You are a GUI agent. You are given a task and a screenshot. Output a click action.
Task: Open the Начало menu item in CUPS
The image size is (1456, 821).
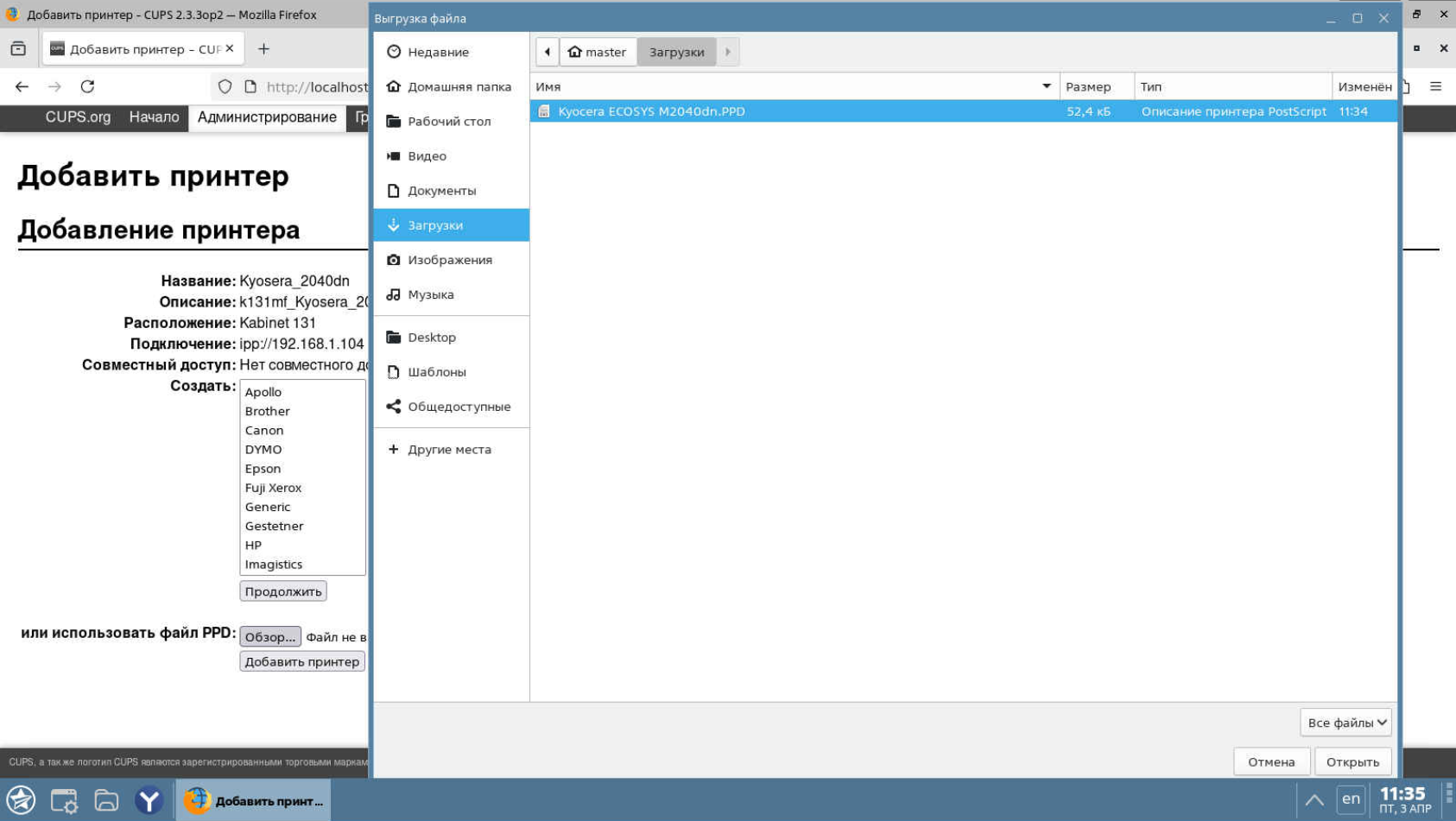(x=154, y=117)
